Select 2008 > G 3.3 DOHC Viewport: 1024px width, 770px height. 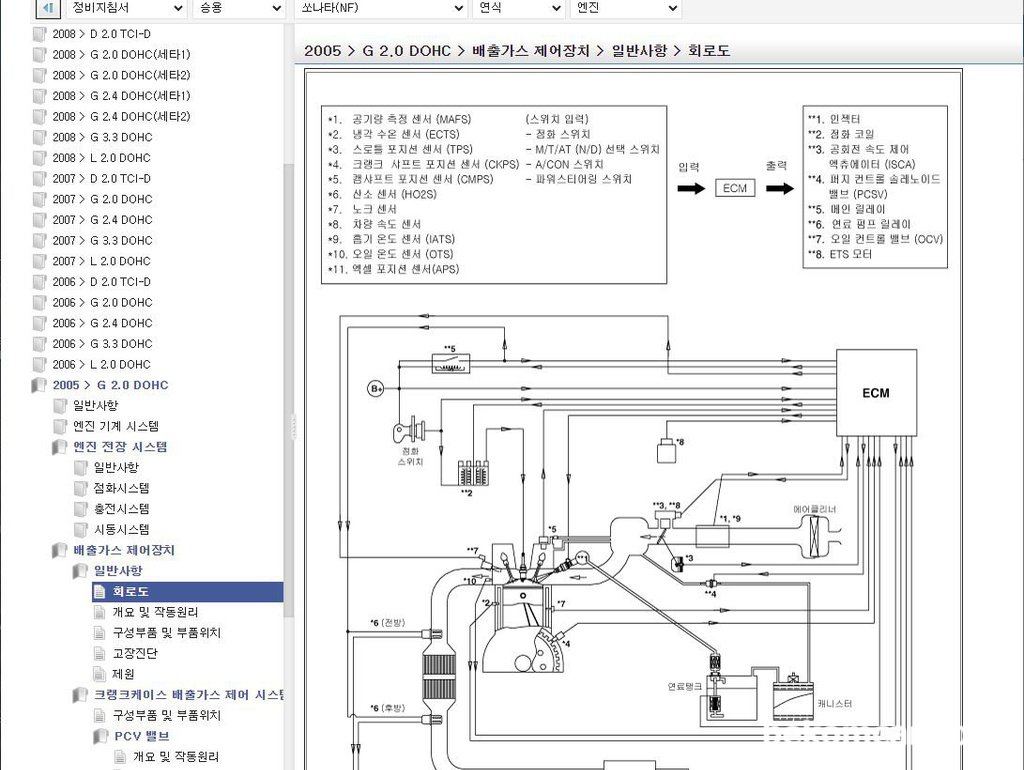pyautogui.click(x=103, y=137)
